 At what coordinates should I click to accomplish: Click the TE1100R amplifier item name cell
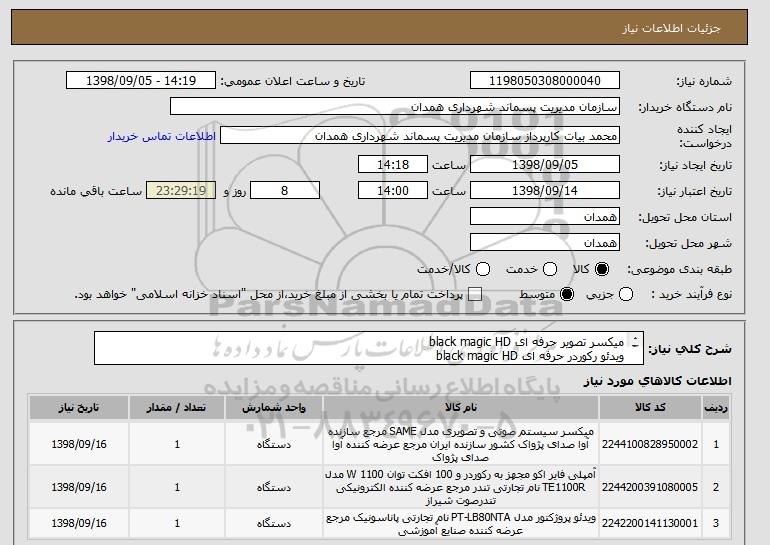coord(461,487)
